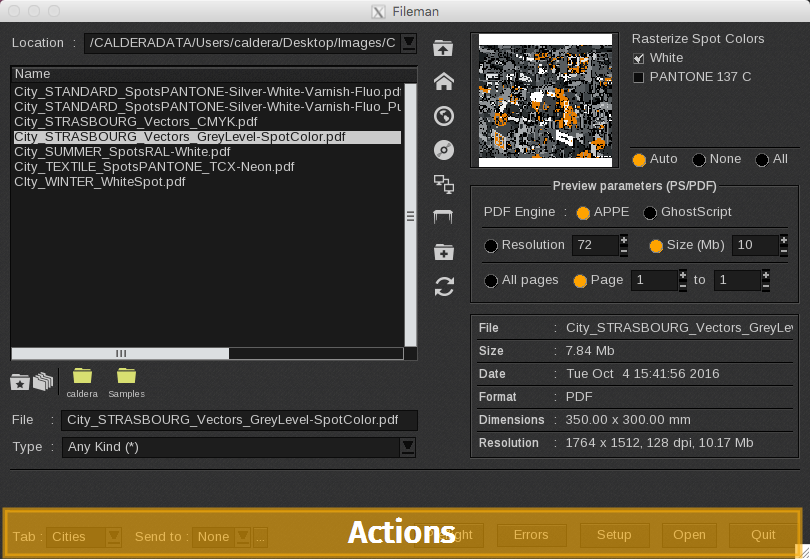
Task: Add favorite with starred folder icon
Action: point(19,381)
